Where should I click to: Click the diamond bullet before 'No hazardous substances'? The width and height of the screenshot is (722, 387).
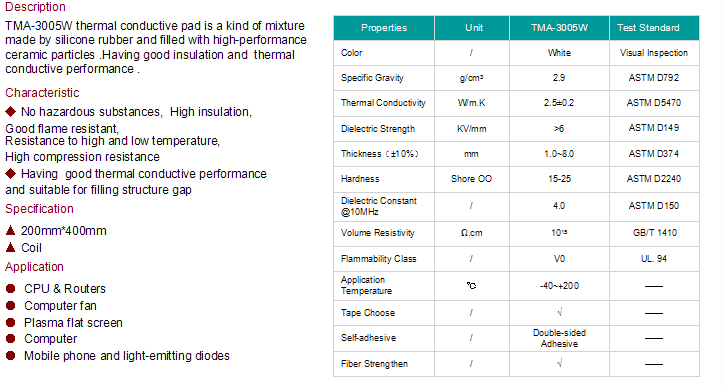[x=10, y=111]
